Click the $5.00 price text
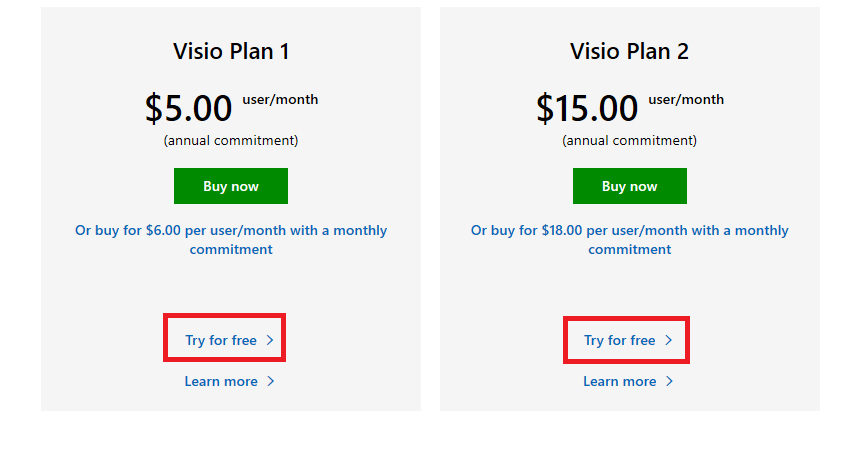 tap(189, 108)
